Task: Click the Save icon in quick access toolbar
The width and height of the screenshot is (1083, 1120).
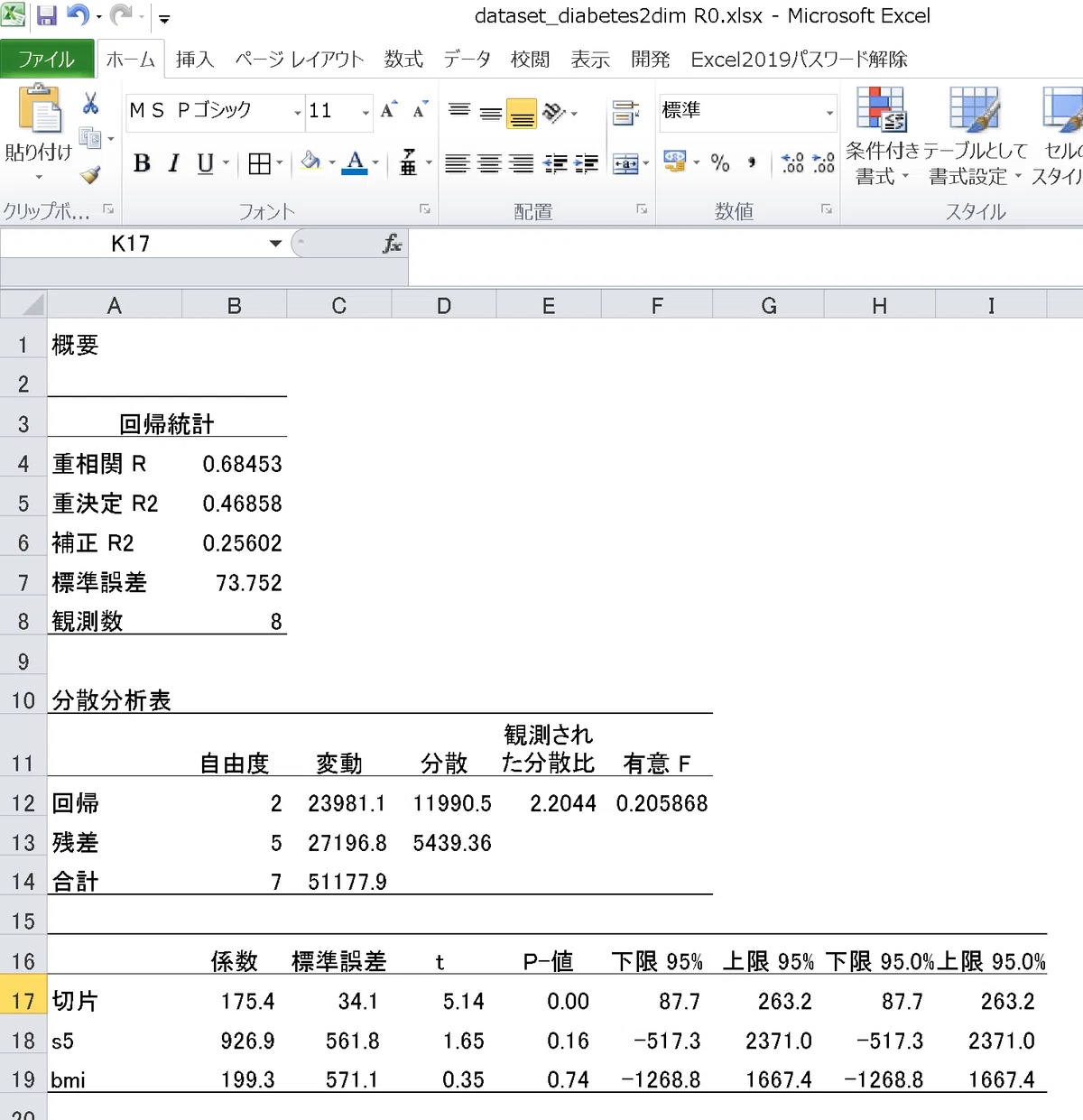Action: (x=46, y=15)
